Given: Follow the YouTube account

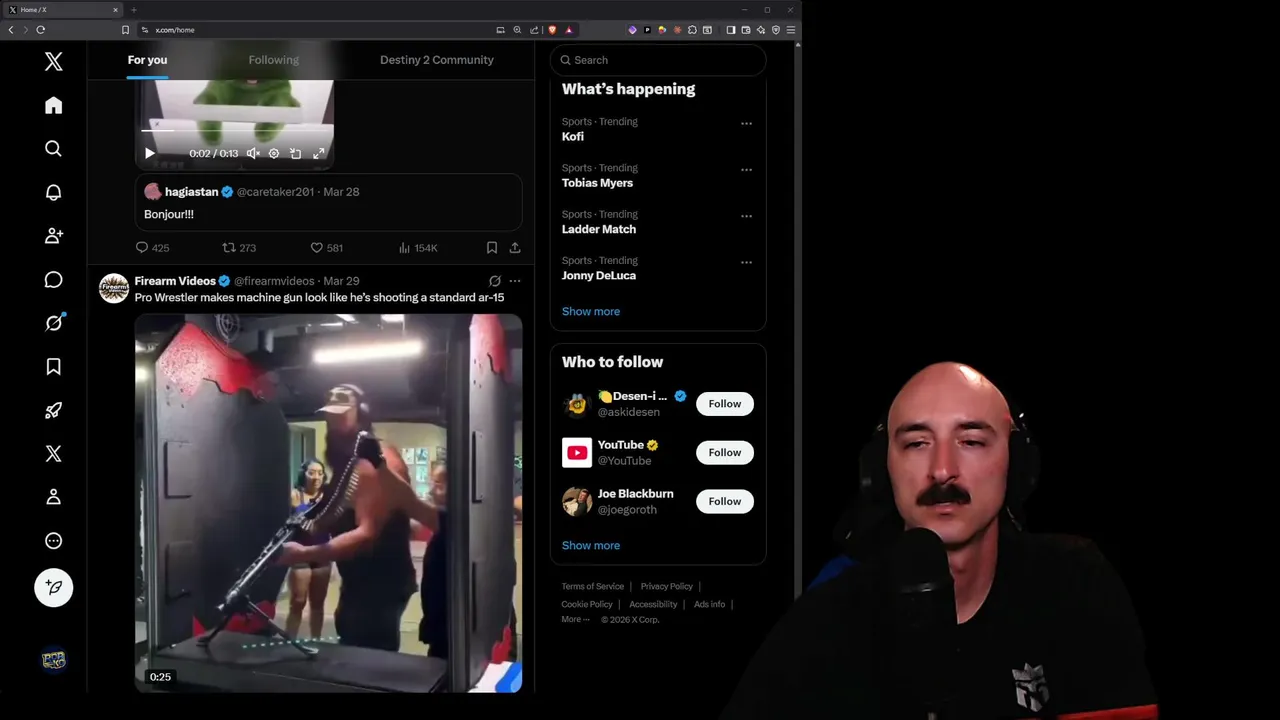Looking at the screenshot, I should coord(725,453).
